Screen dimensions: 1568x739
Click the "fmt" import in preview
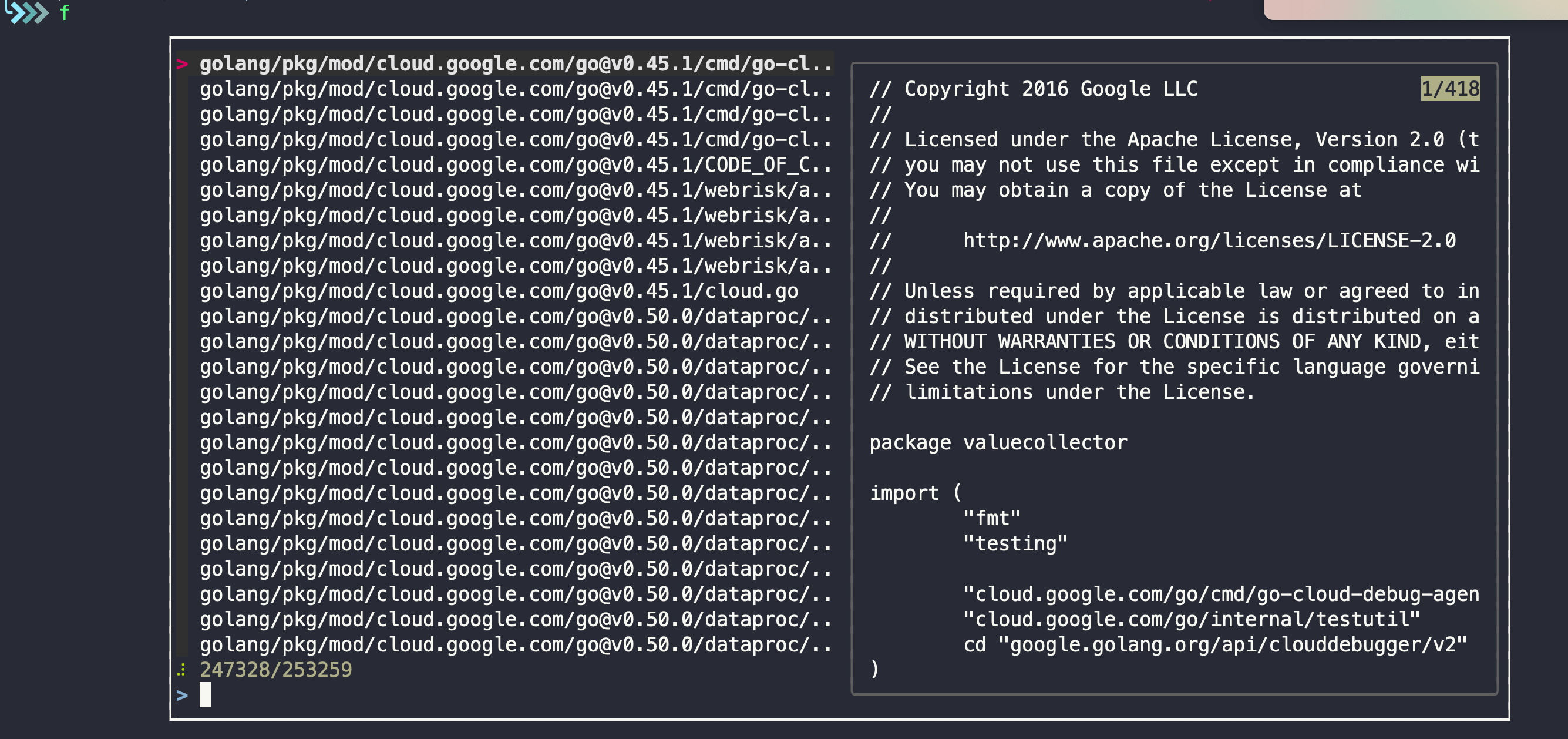pyautogui.click(x=991, y=518)
